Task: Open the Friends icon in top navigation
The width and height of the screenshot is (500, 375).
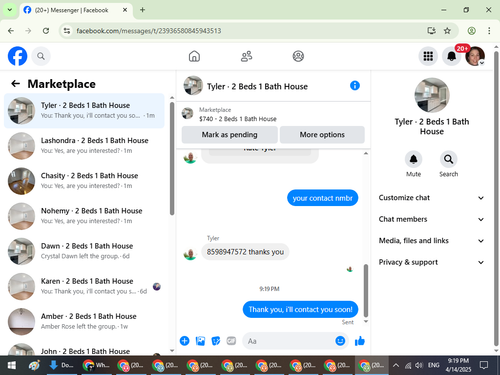Action: coord(247,56)
